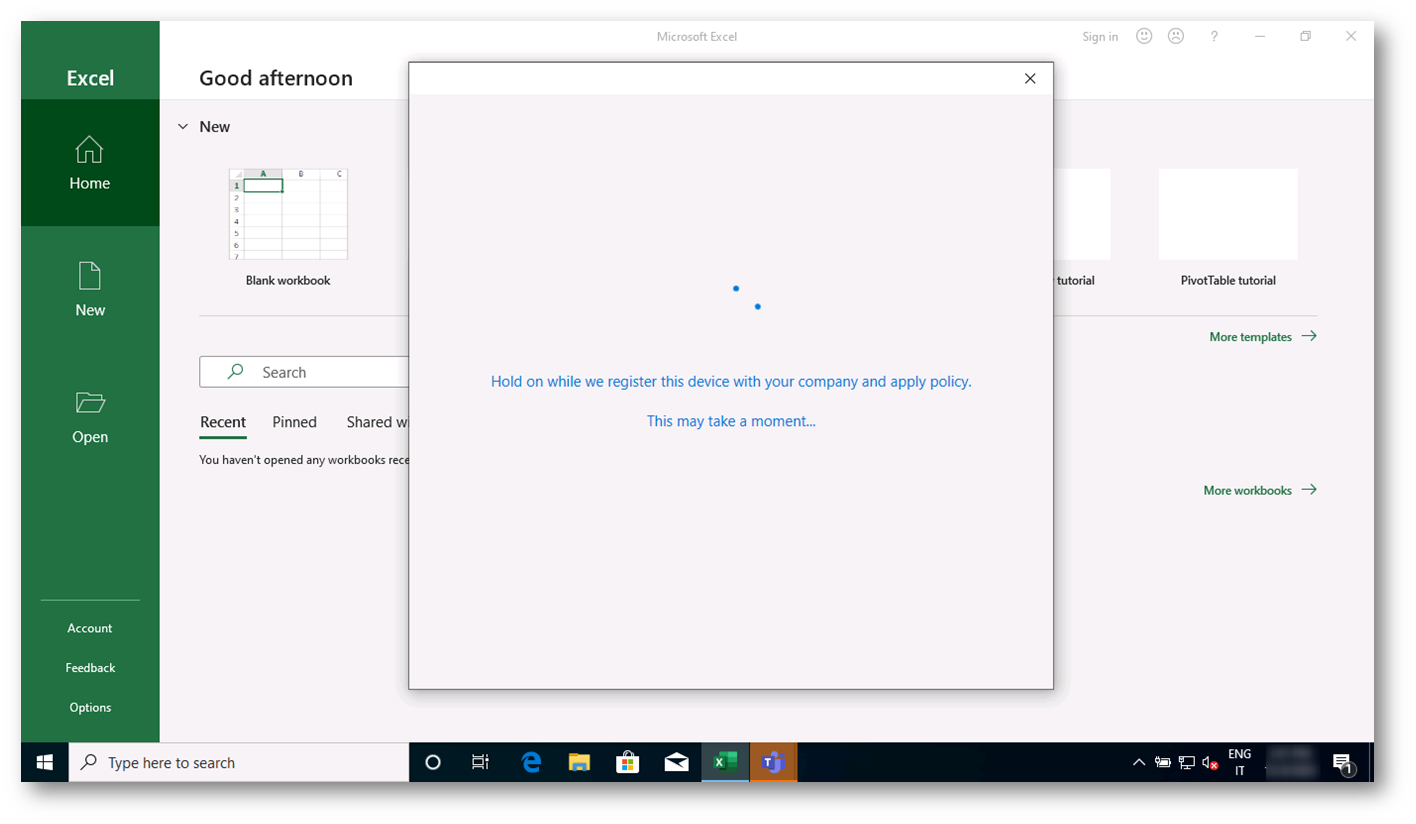
Task: Open the Windows Start menu
Action: [x=45, y=762]
